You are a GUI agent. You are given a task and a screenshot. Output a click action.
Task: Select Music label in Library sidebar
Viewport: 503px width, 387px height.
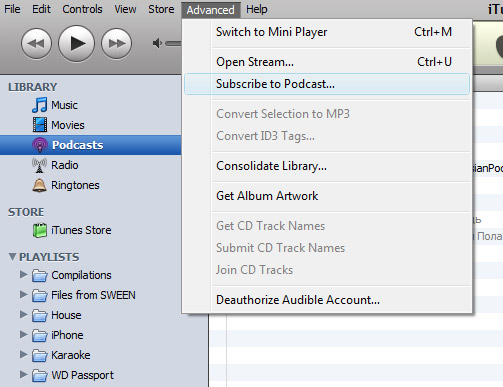[x=64, y=105]
